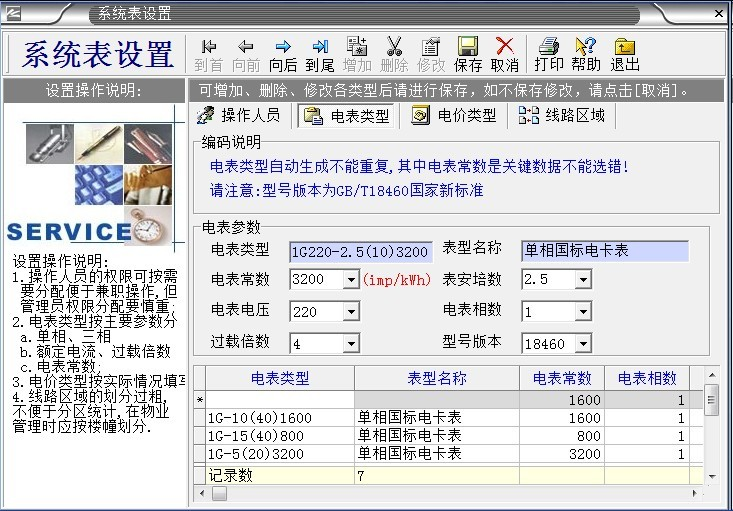Open the 线路区域 tab
Viewport: 733px width, 511px height.
click(x=563, y=115)
